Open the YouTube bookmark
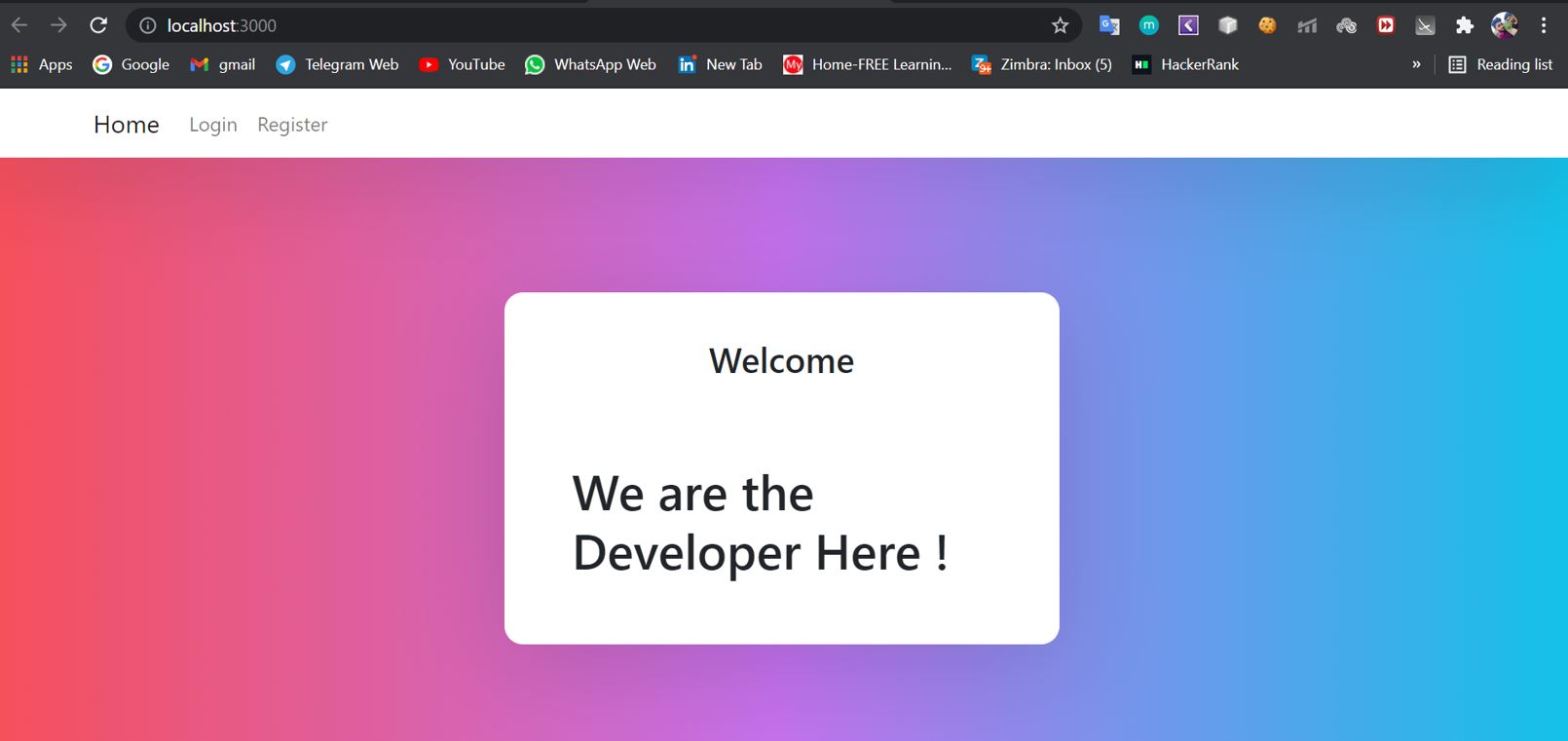Viewport: 1568px width, 741px height. coord(463,64)
